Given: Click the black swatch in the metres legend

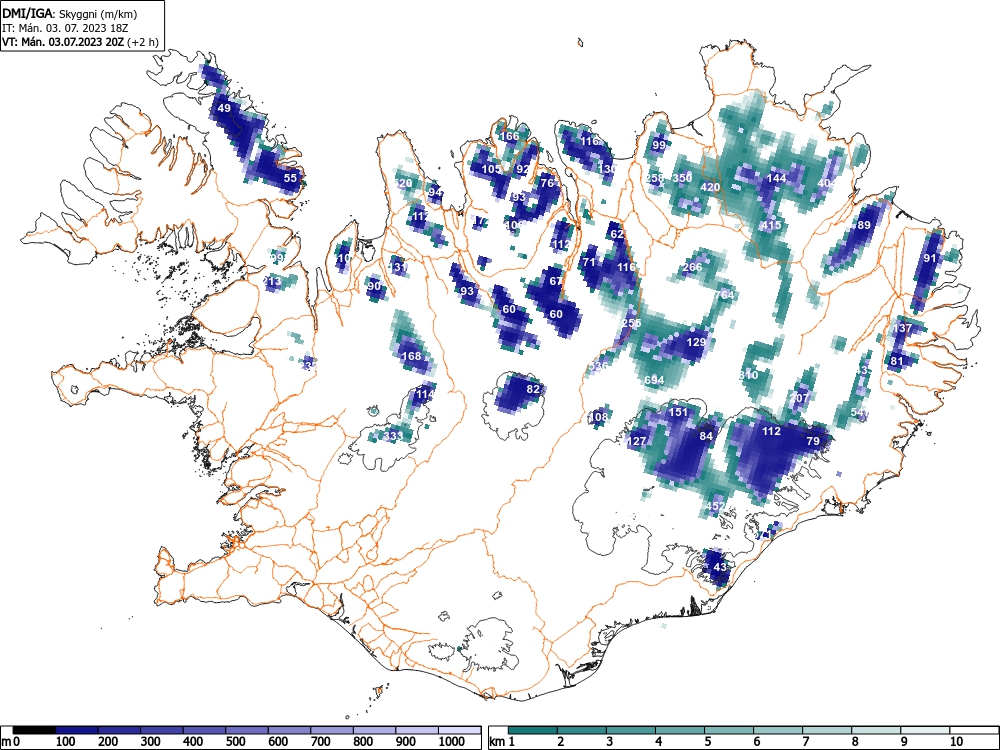Looking at the screenshot, I should [x=34, y=730].
